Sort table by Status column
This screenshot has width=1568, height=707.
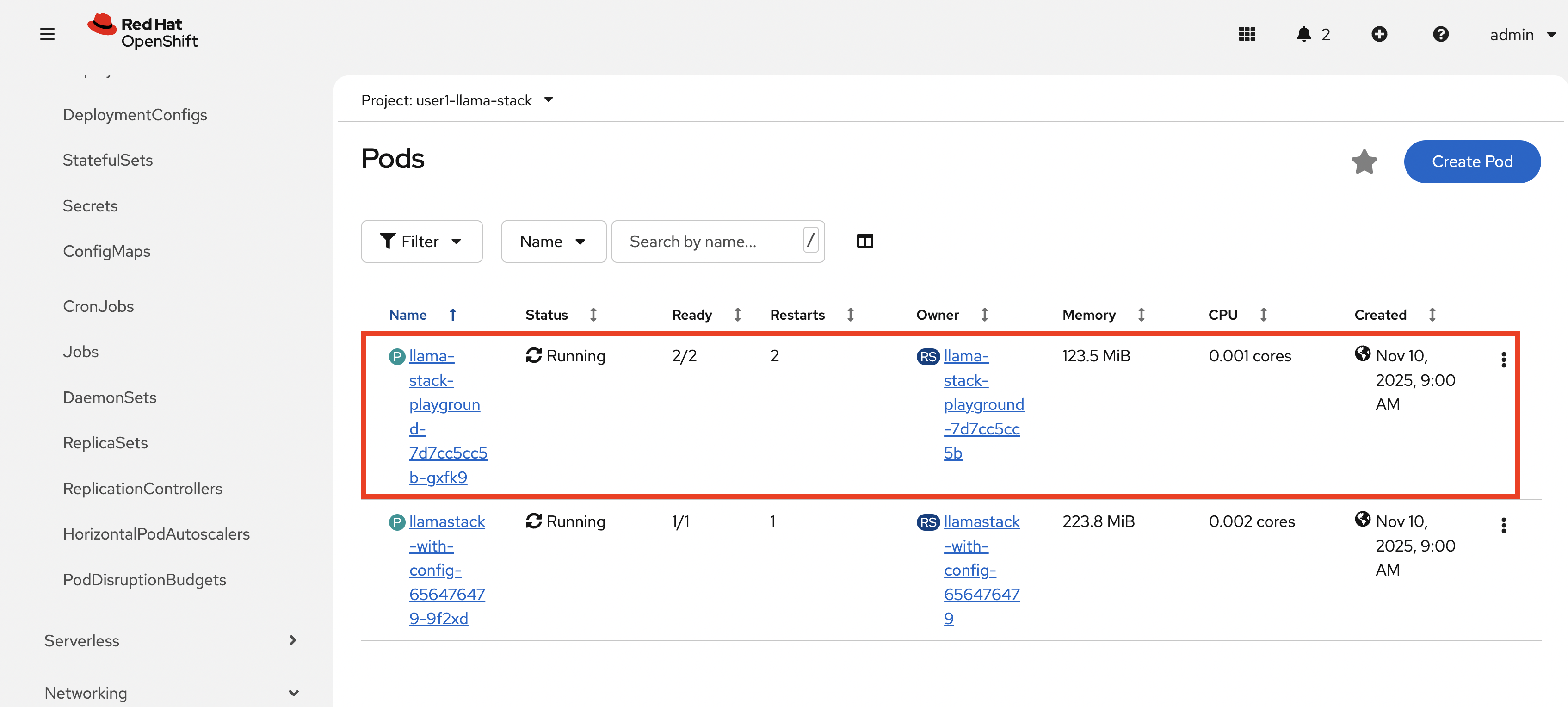click(546, 315)
